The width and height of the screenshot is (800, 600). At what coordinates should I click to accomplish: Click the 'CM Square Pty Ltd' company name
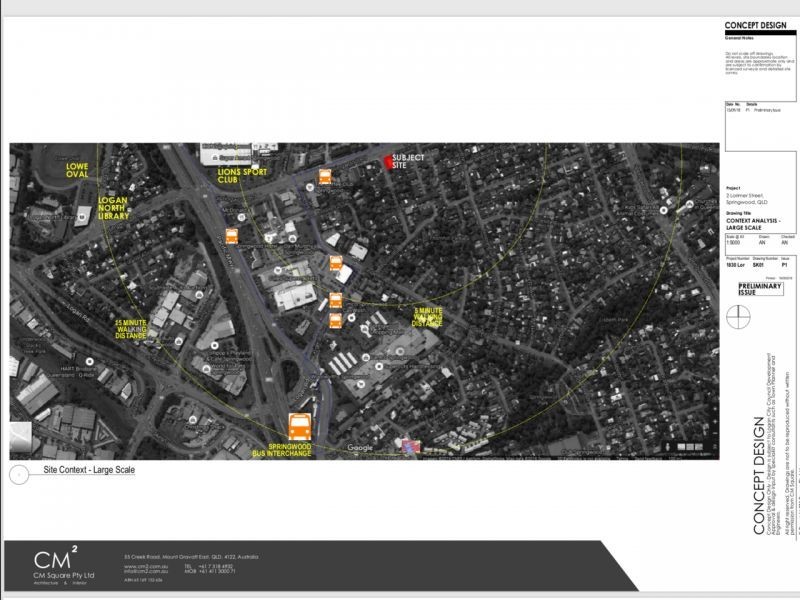pyautogui.click(x=64, y=575)
